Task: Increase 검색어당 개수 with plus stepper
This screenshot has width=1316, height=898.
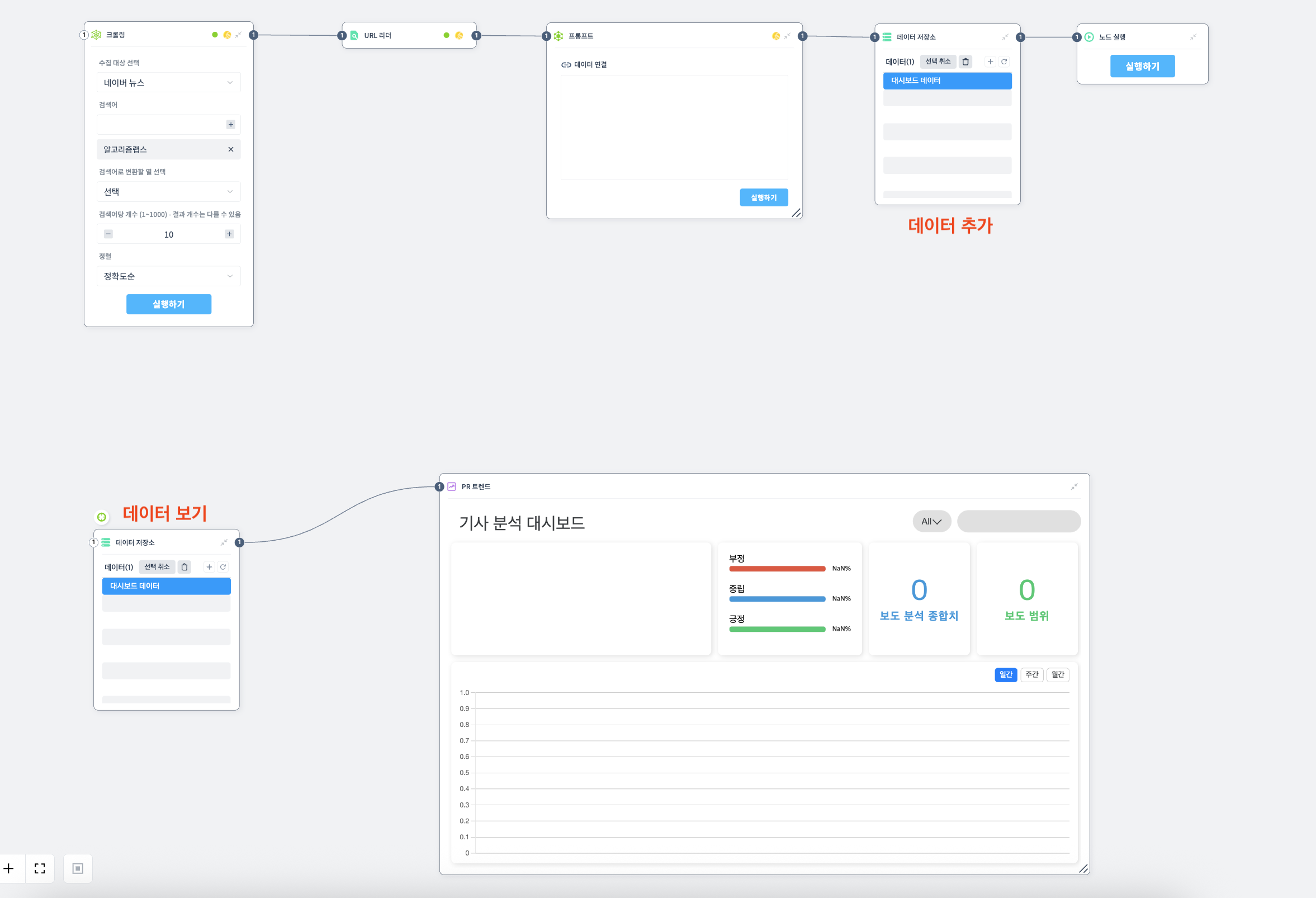Action: [x=229, y=234]
